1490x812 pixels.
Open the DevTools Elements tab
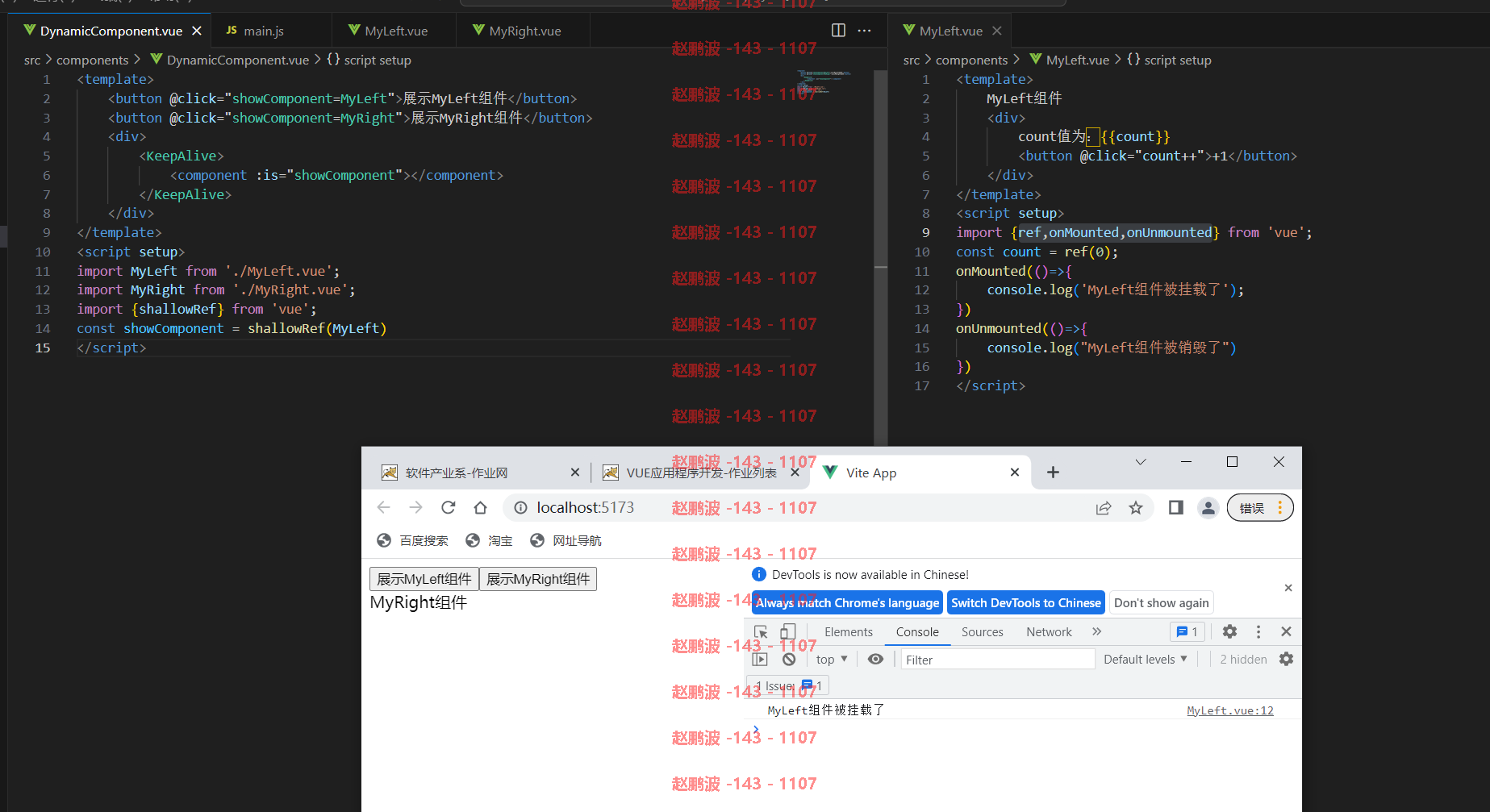coord(849,632)
